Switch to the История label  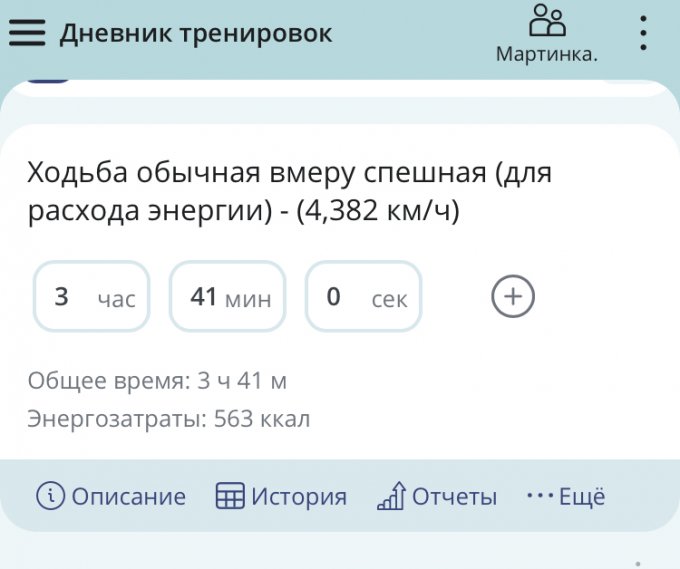(x=299, y=497)
